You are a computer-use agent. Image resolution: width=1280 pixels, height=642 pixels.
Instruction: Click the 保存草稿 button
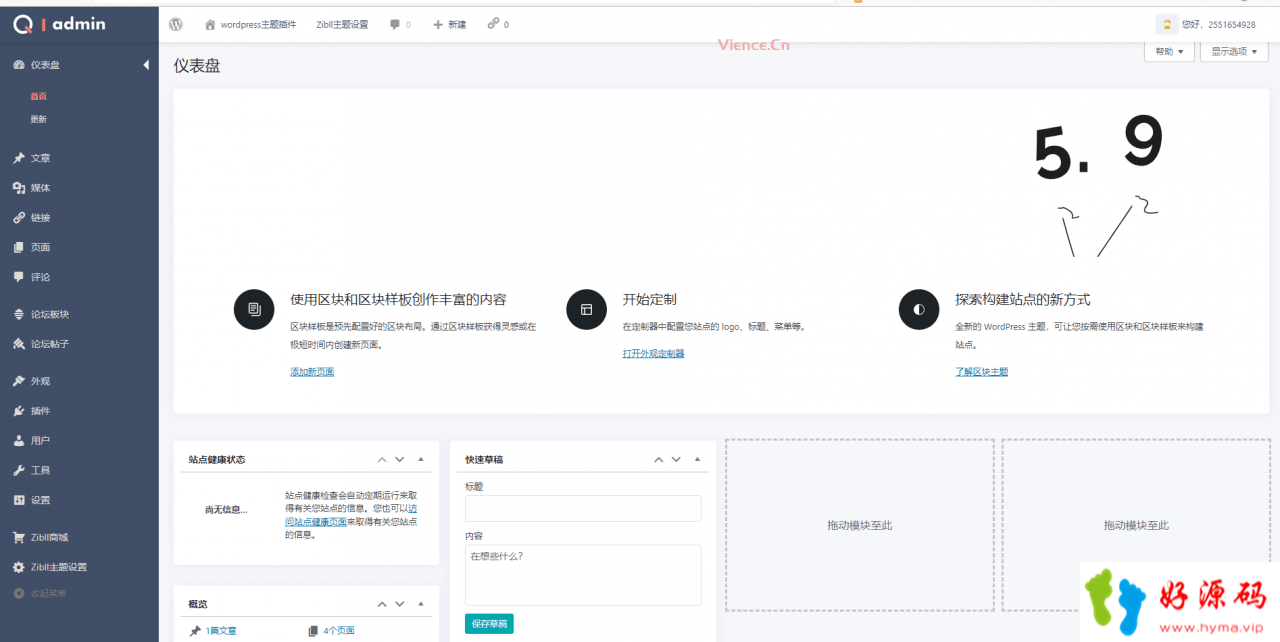(489, 624)
